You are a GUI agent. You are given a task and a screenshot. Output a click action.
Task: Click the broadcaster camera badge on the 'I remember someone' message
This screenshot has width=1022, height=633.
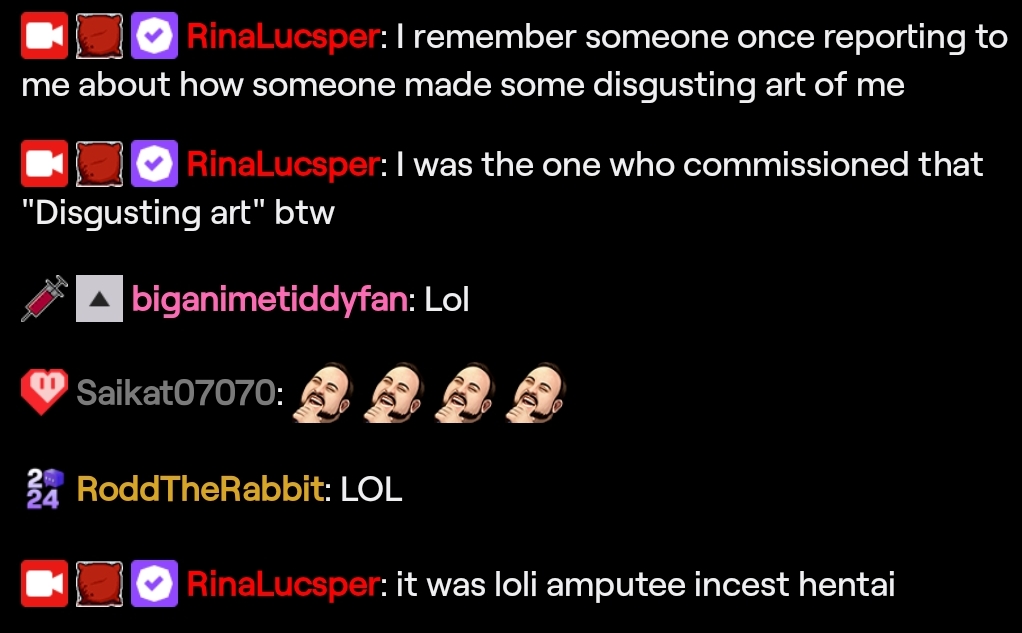(44, 36)
